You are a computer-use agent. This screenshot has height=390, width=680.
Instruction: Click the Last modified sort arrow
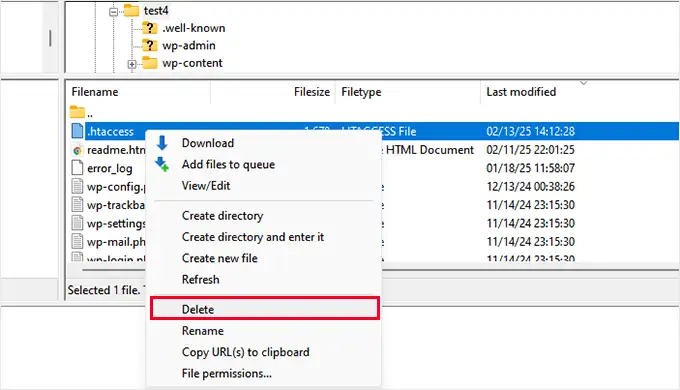(x=584, y=82)
